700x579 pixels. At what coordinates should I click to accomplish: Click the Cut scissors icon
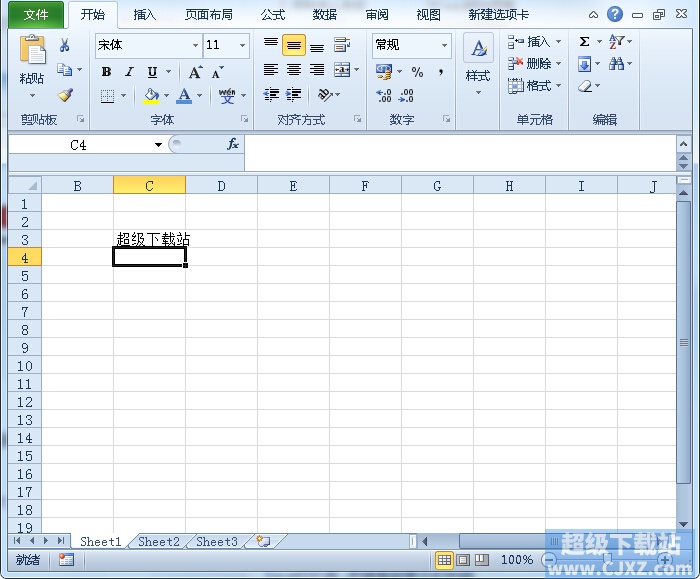point(65,46)
